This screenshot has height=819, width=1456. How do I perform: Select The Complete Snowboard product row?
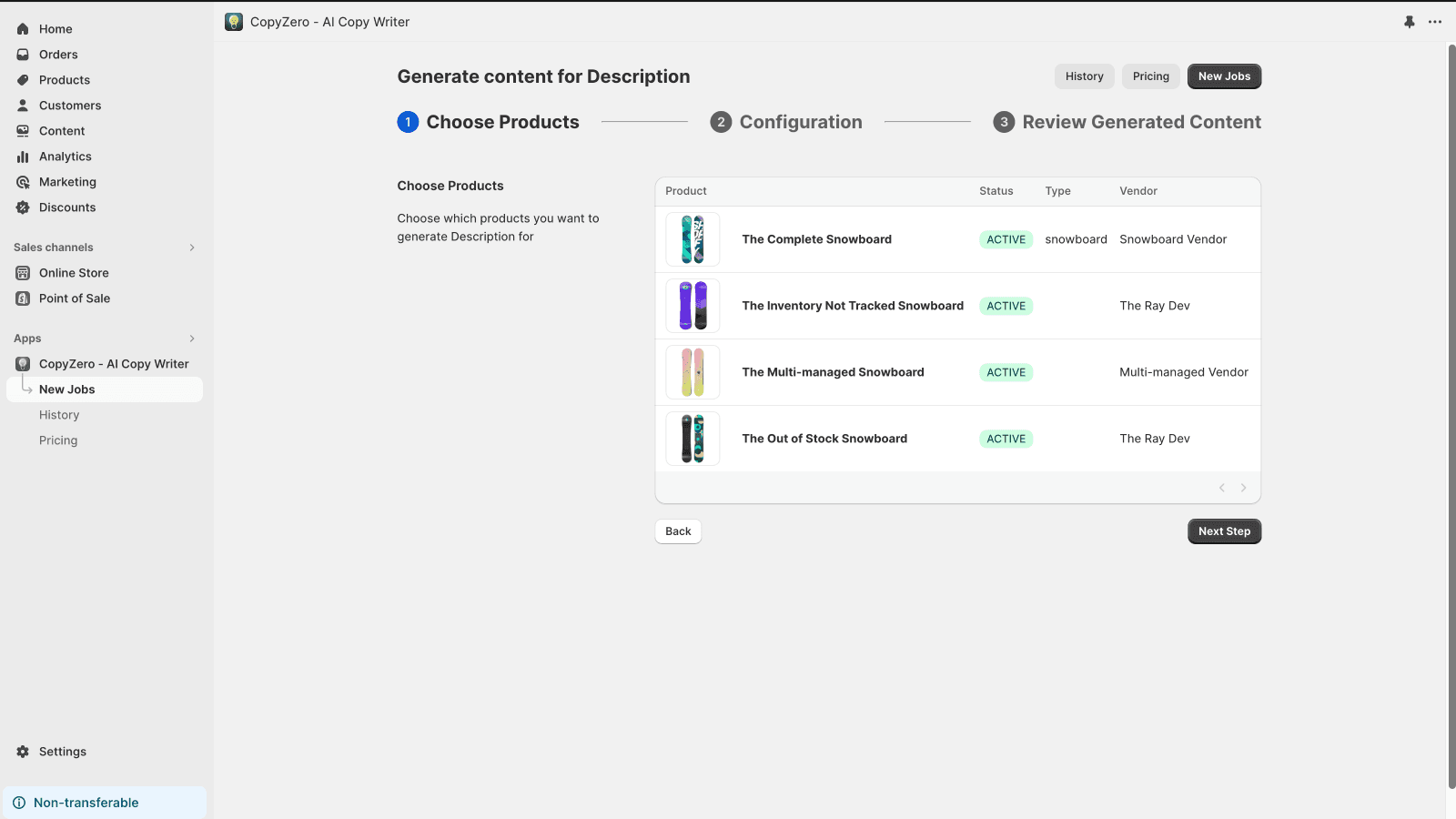pyautogui.click(x=816, y=239)
